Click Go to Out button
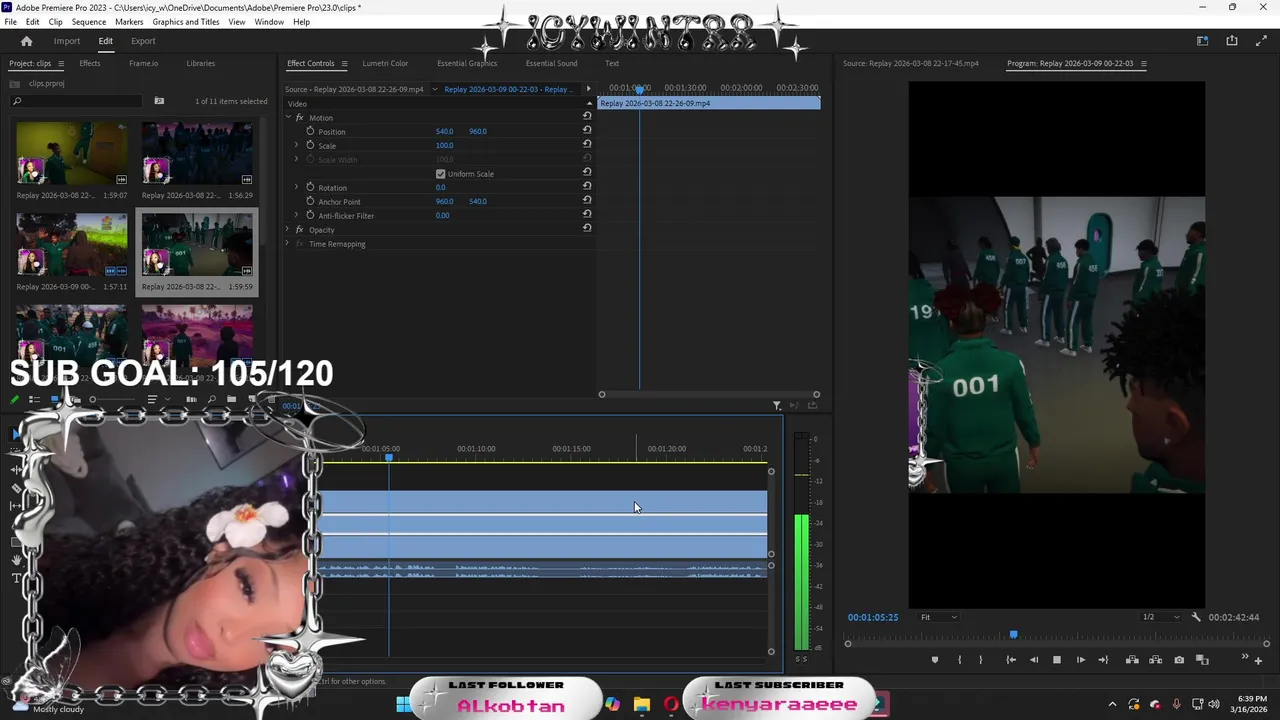The width and height of the screenshot is (1280, 720). tap(1103, 660)
